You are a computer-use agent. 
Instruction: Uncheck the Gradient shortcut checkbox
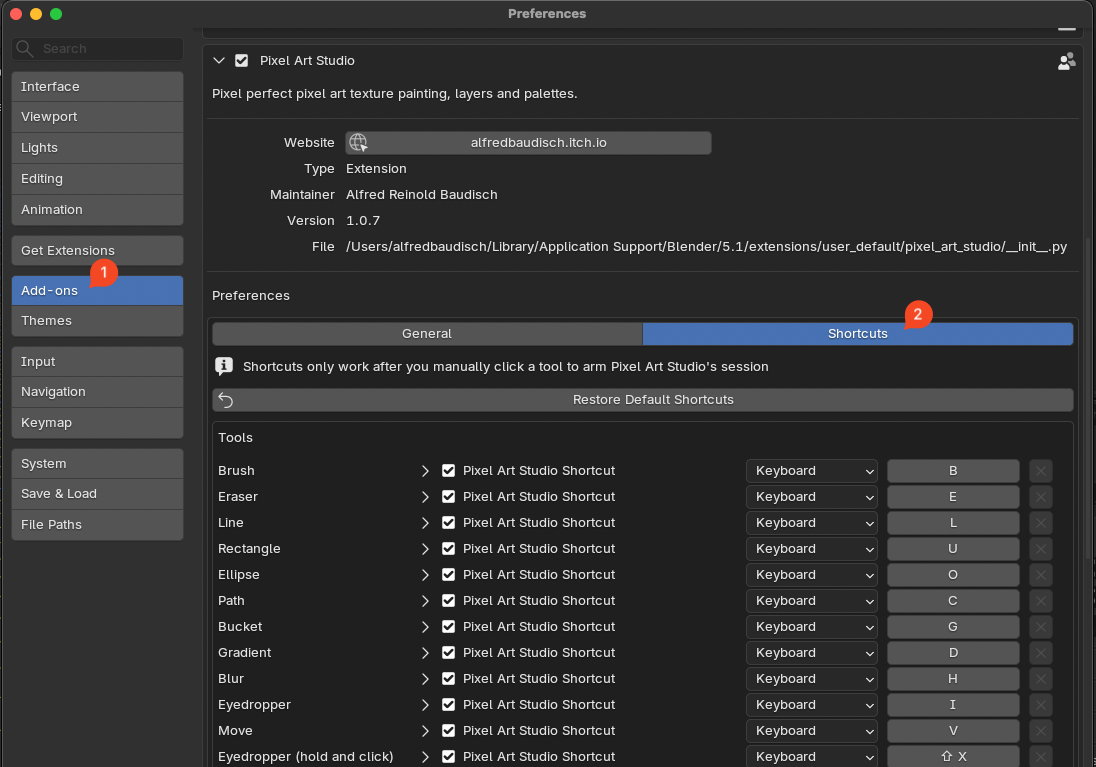(449, 652)
